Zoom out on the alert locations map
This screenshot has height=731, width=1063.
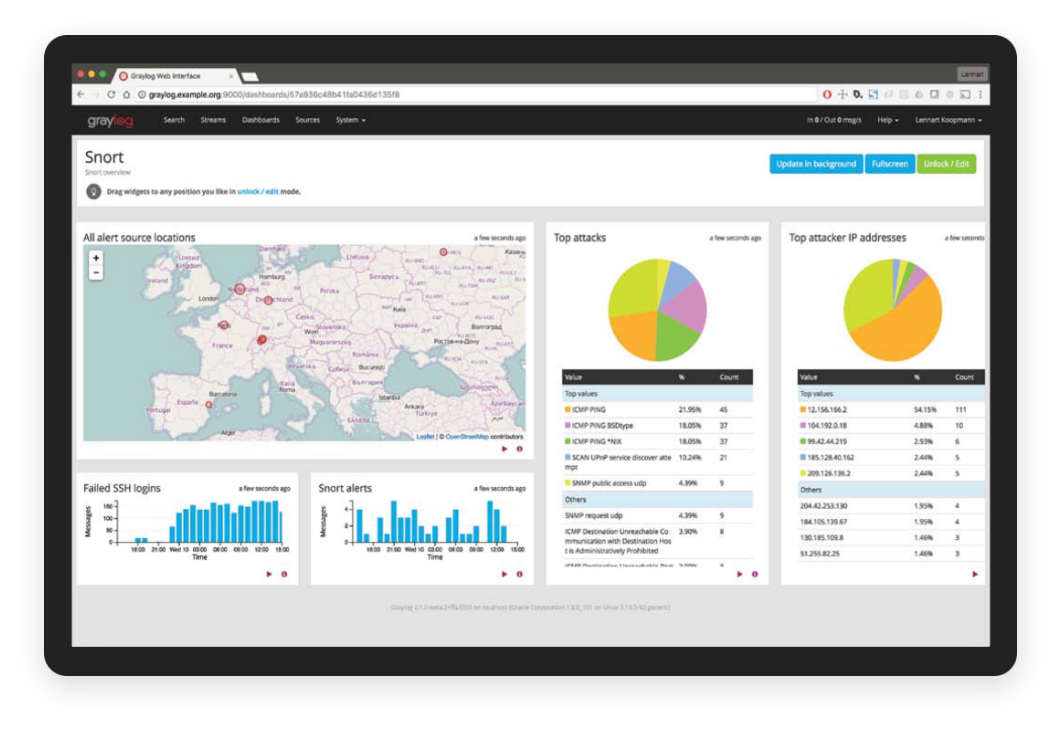(x=96, y=273)
